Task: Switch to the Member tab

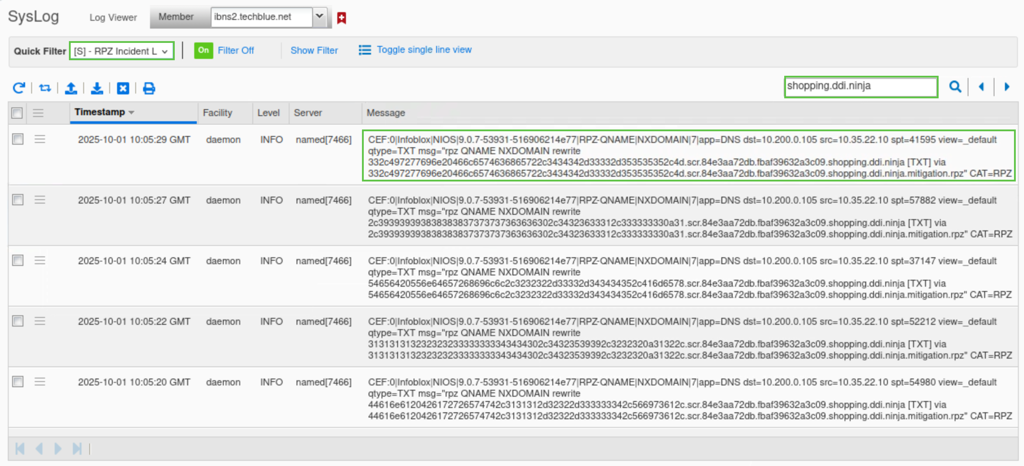Action: [176, 17]
